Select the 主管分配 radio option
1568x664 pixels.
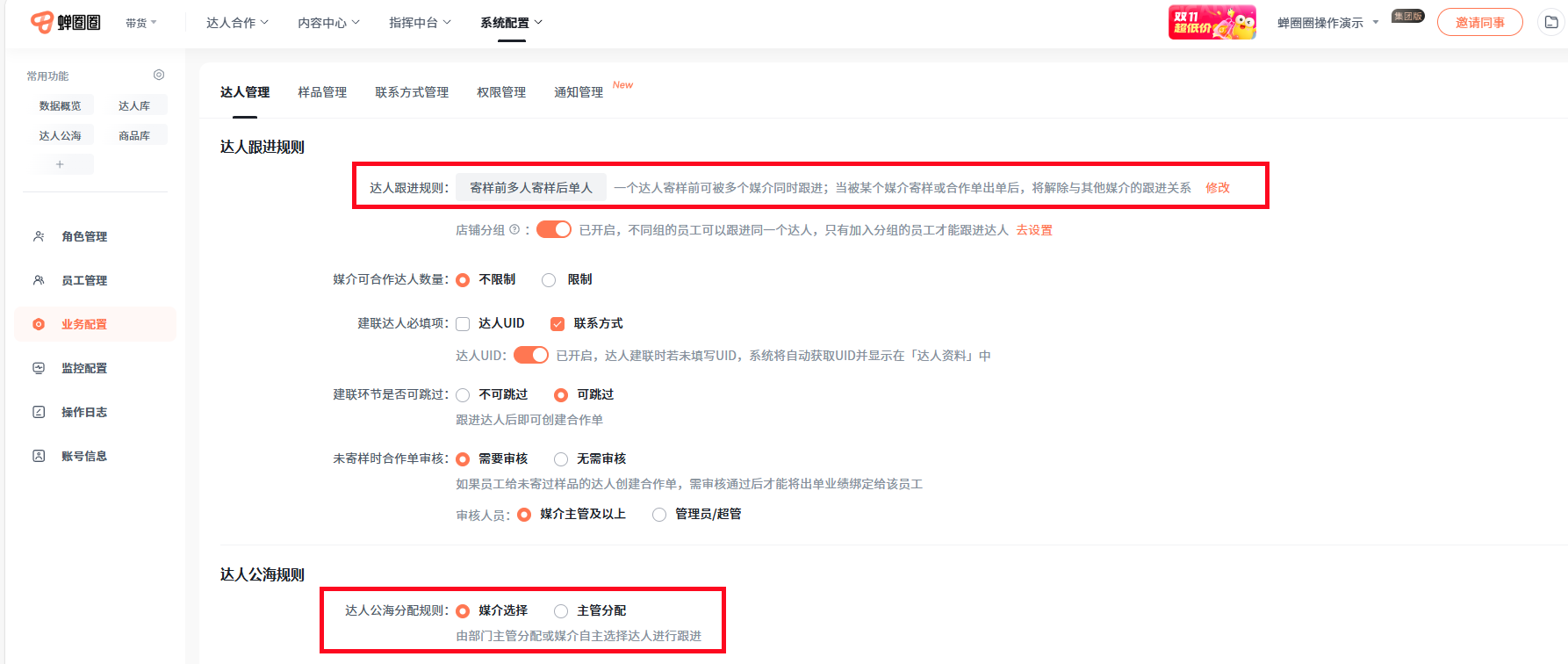(x=561, y=611)
